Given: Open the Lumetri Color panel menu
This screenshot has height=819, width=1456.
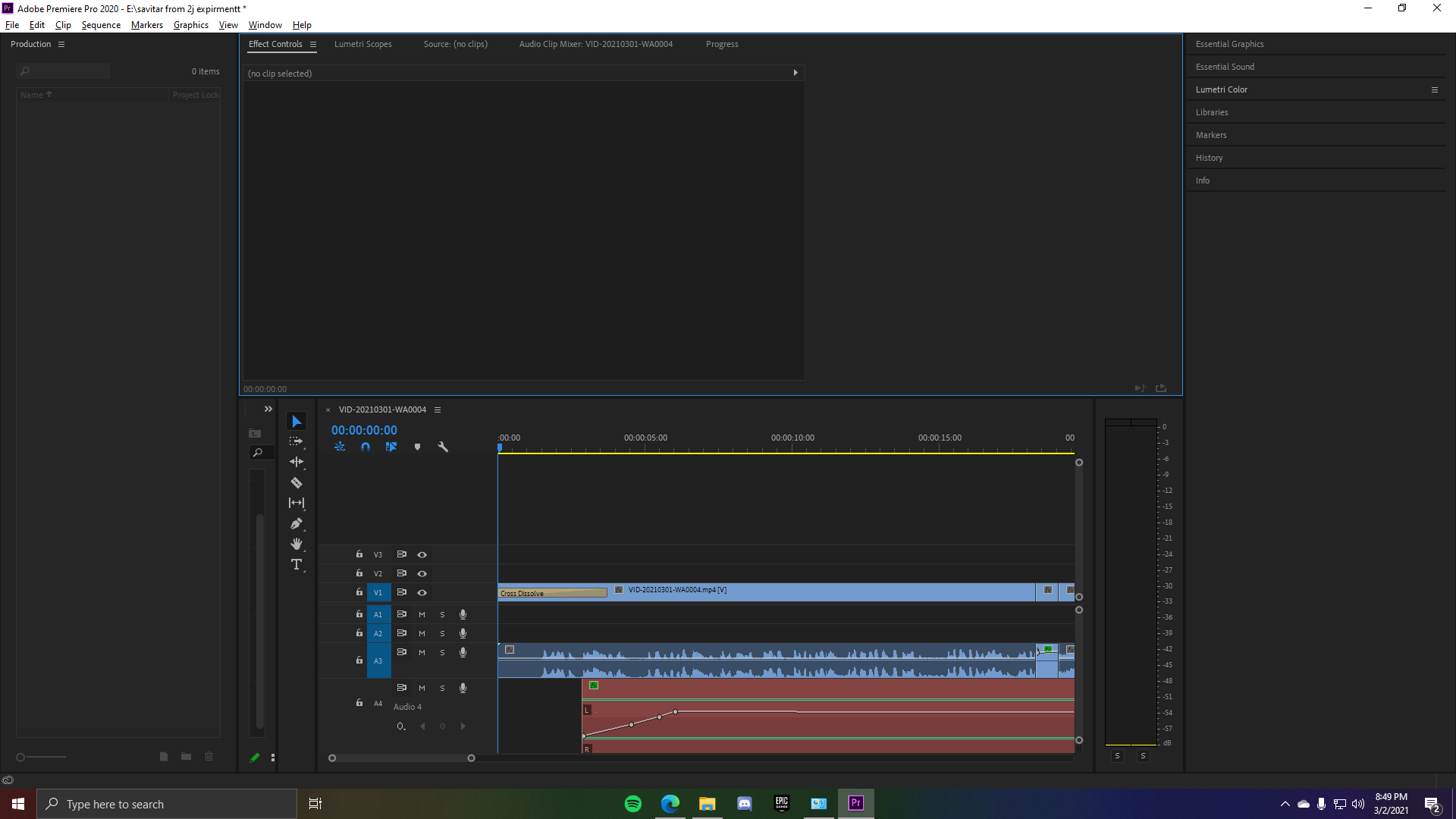Looking at the screenshot, I should [x=1434, y=89].
